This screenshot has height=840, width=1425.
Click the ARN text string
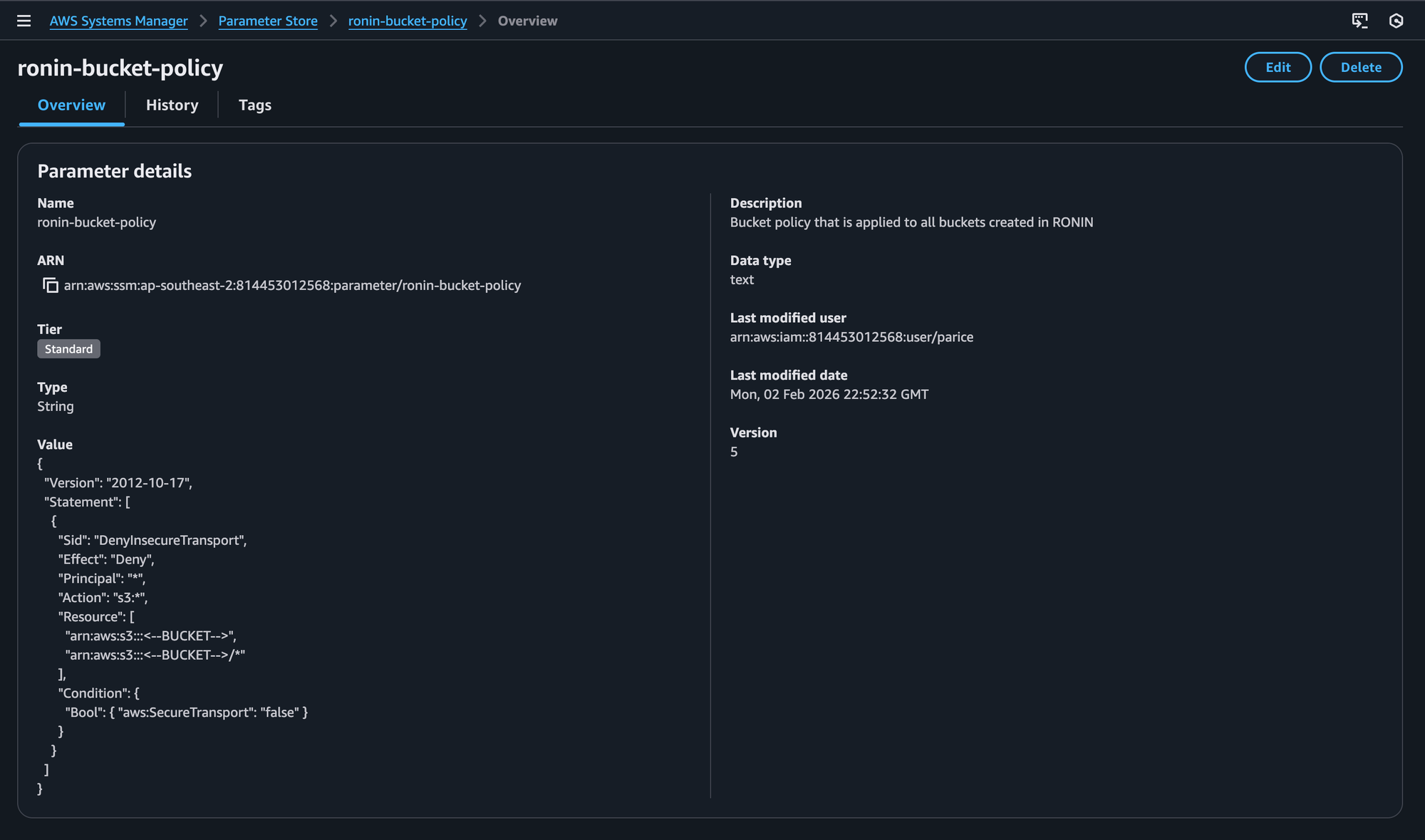[x=292, y=285]
